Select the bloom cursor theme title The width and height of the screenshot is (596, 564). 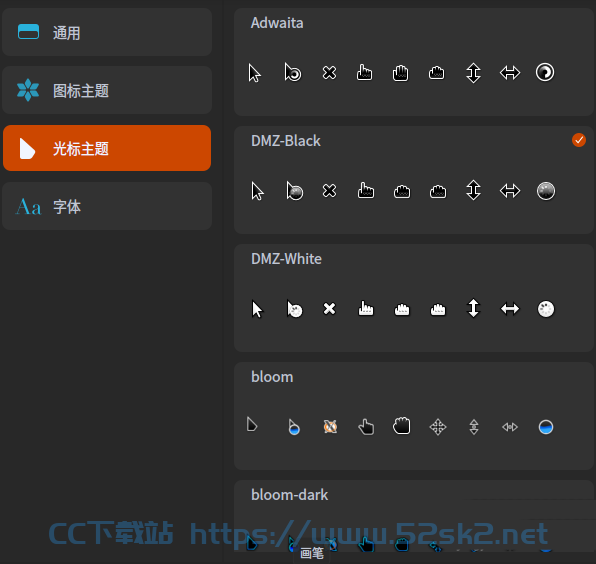[272, 377]
